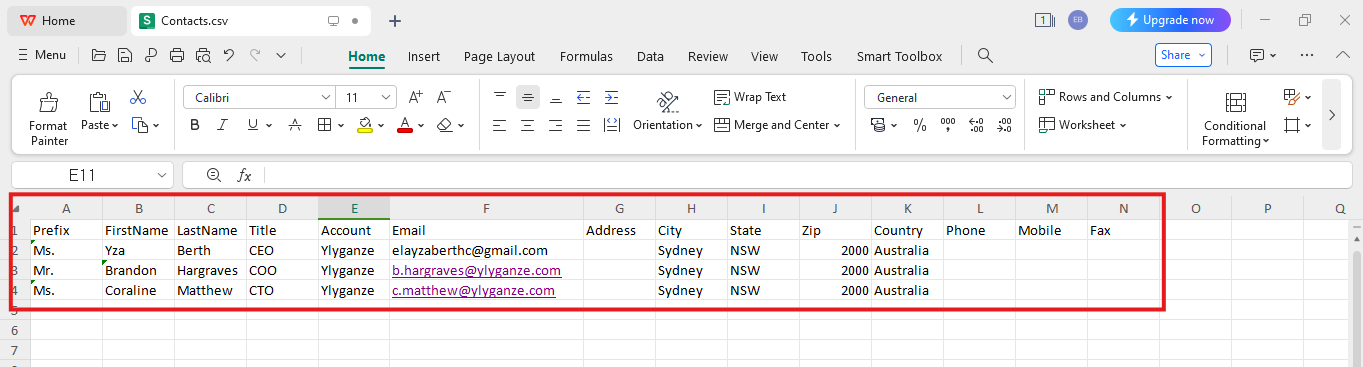Viewport: 1363px width, 367px height.
Task: Switch to the Page Layout tab
Action: [499, 56]
